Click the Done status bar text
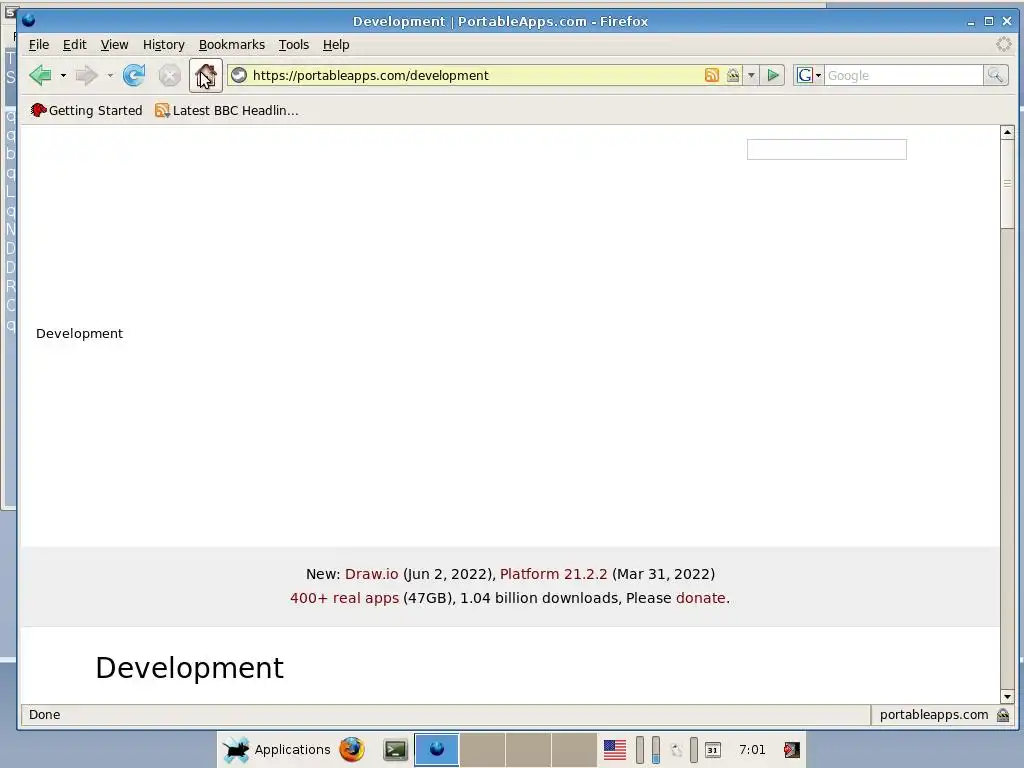This screenshot has height=768, width=1024. point(44,714)
